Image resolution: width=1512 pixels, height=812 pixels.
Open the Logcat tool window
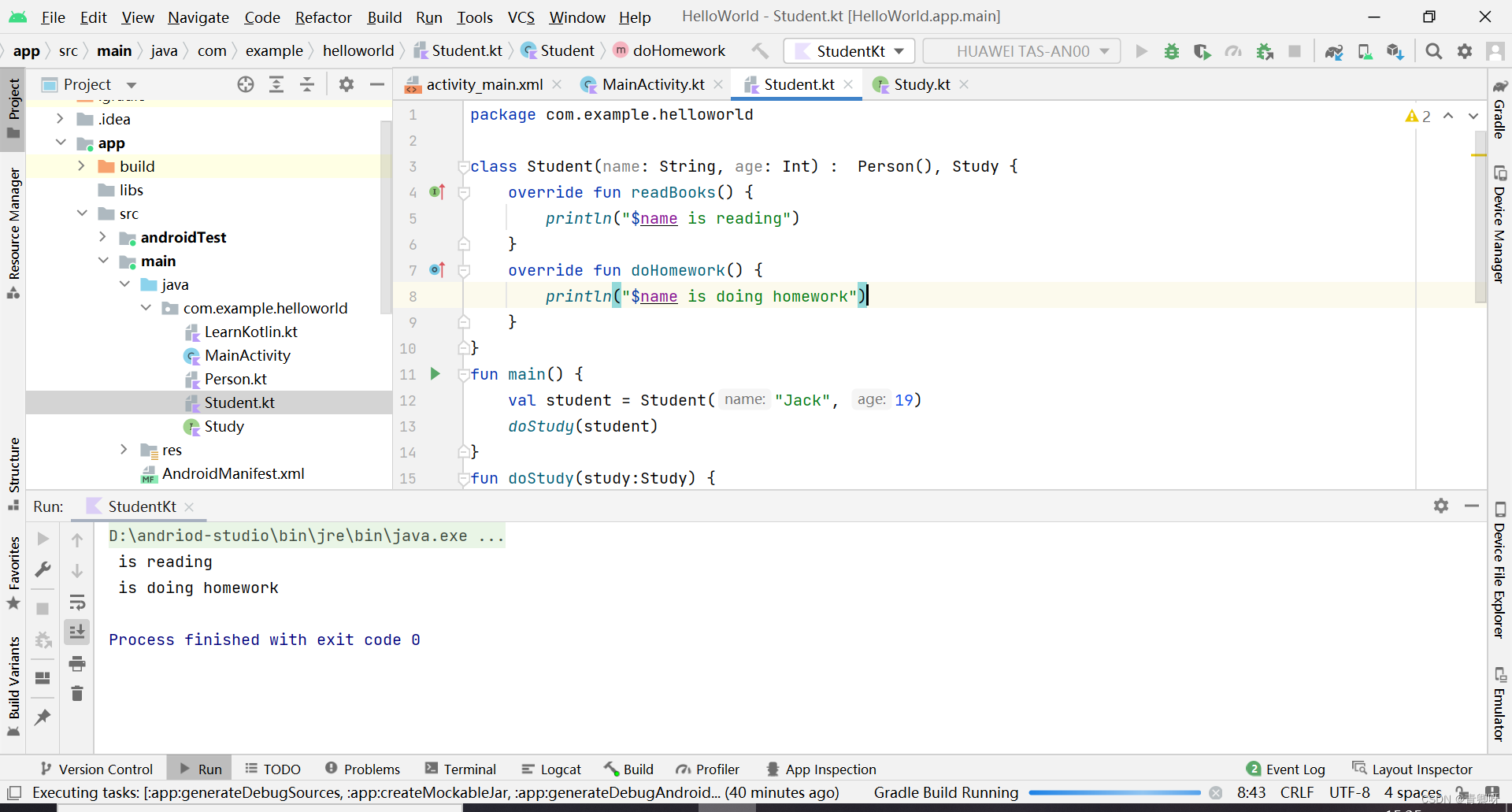pyautogui.click(x=551, y=769)
